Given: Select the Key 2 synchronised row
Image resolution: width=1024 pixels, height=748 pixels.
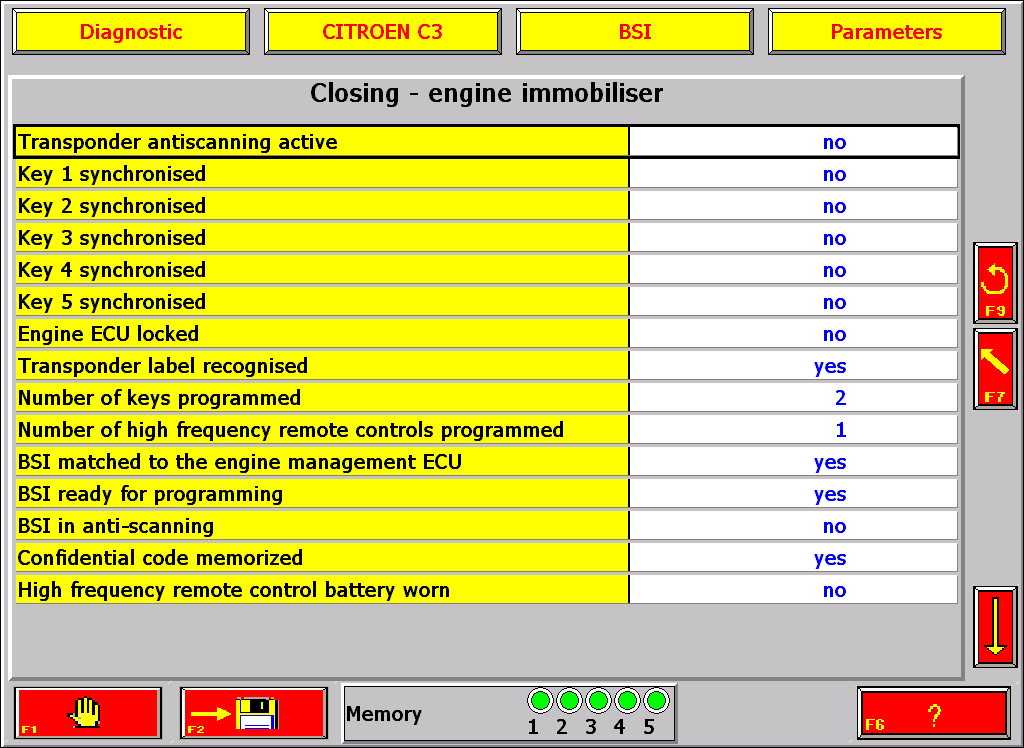Looking at the screenshot, I should pos(487,206).
